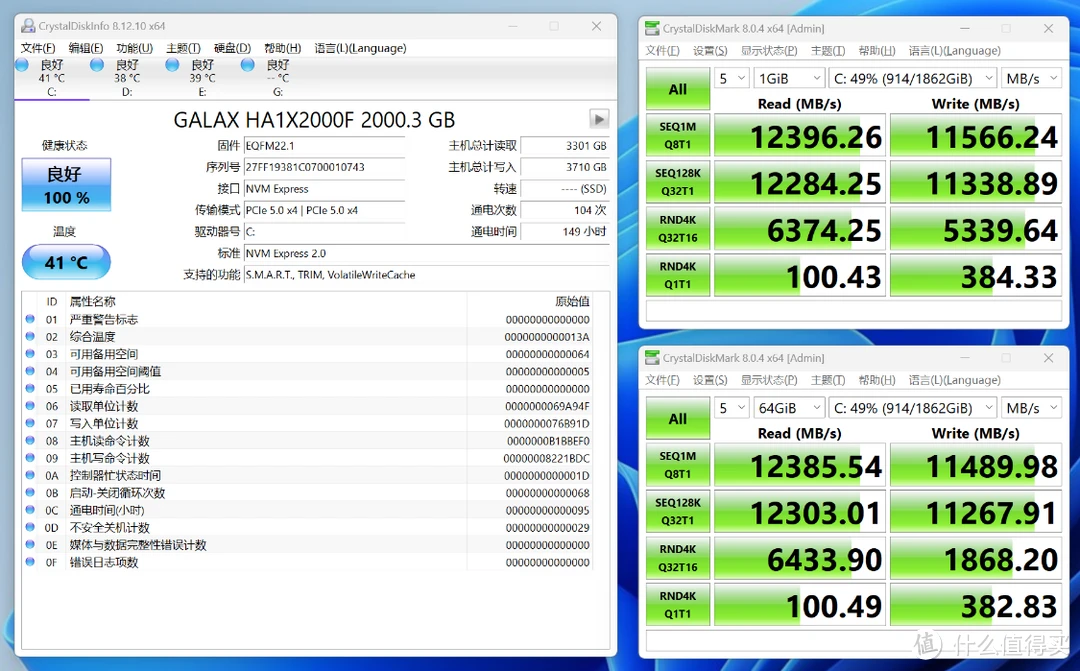Click raw value 0000000069A94F
Image resolution: width=1080 pixels, height=671 pixels.
(547, 406)
